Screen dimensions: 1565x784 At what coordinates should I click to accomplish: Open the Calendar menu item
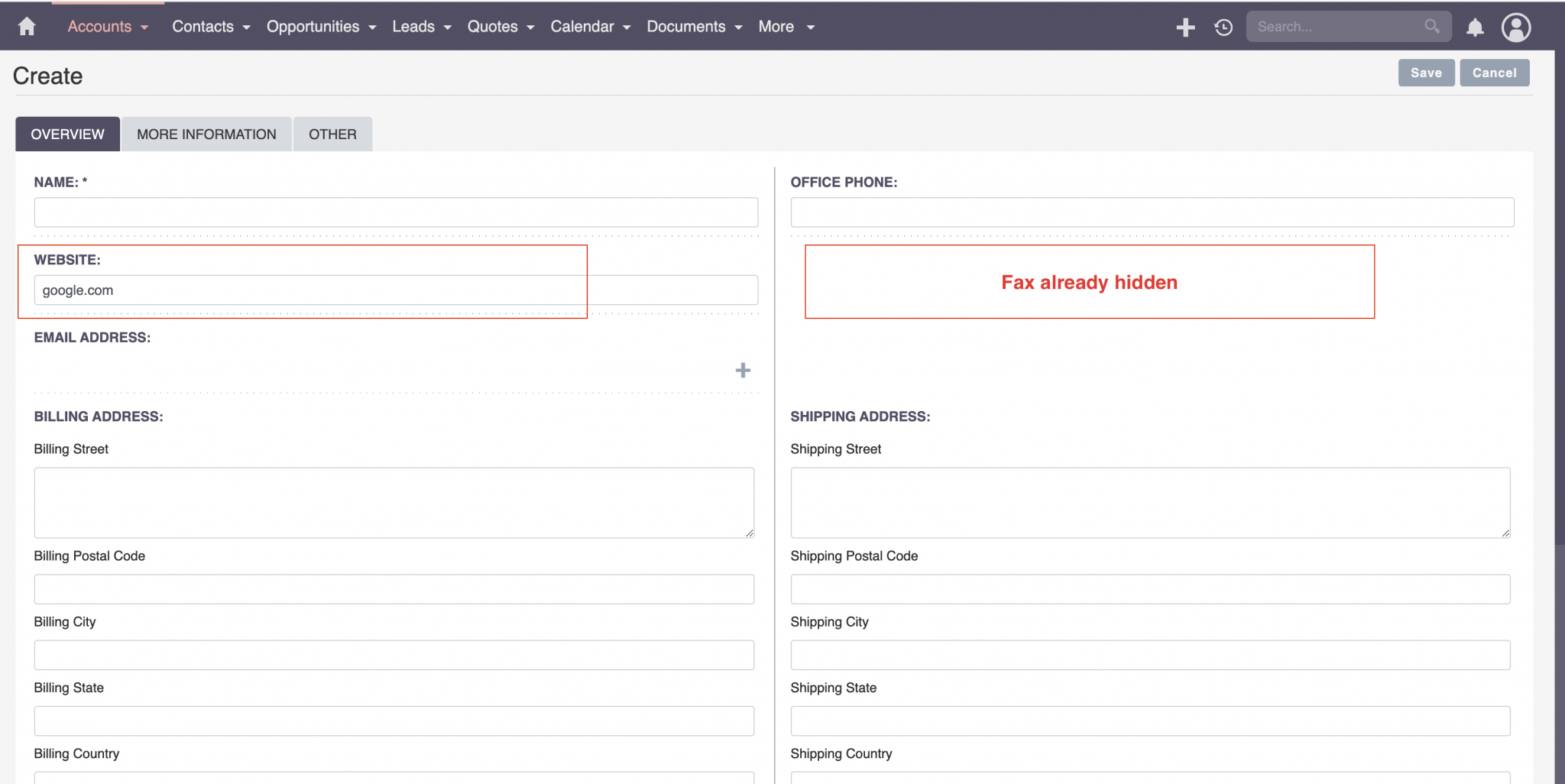[582, 26]
